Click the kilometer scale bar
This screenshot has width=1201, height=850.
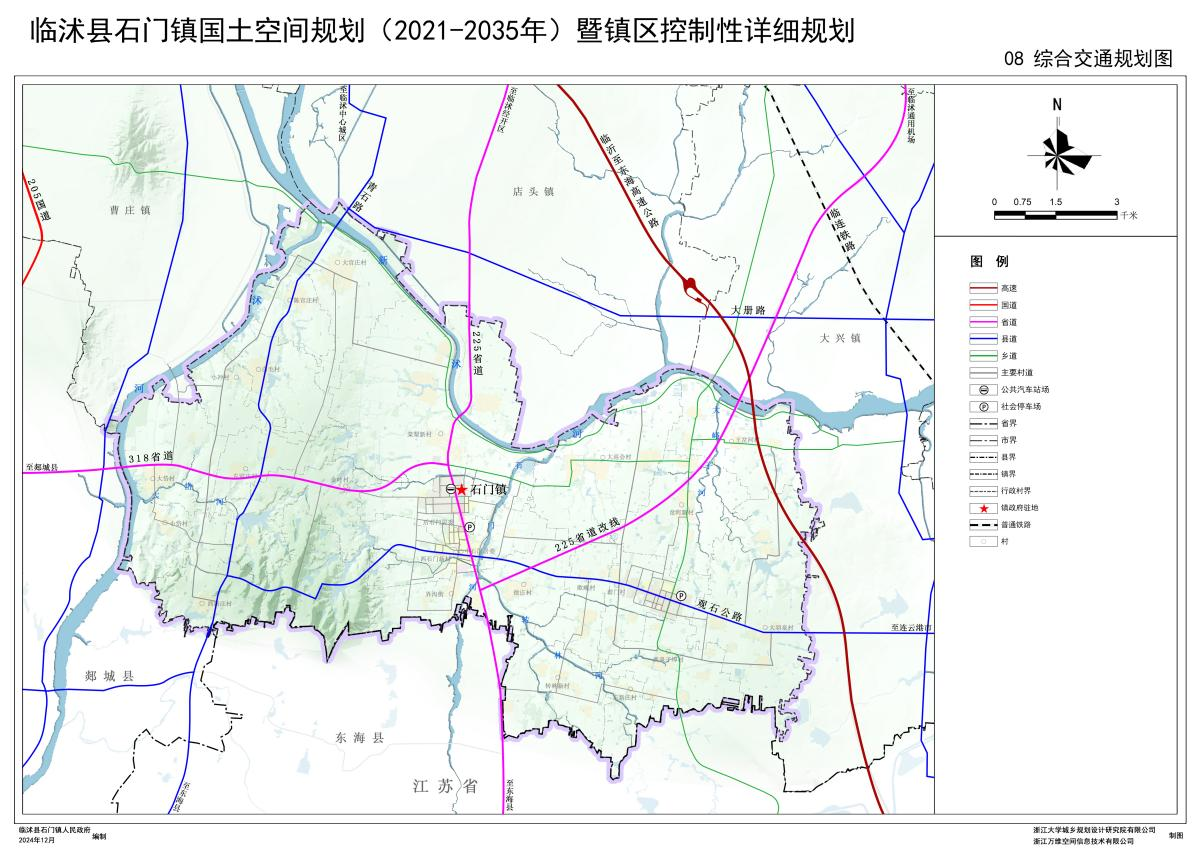(x=1055, y=213)
